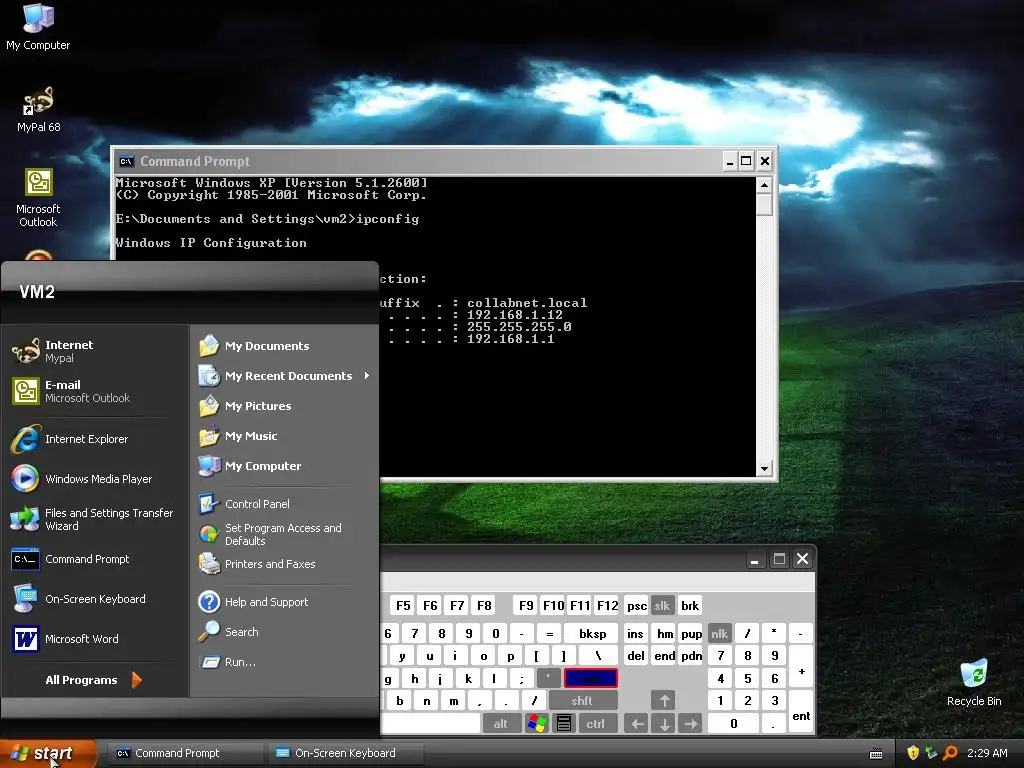Toggle the shft key on keyboard
1024x768 pixels.
(x=583, y=701)
